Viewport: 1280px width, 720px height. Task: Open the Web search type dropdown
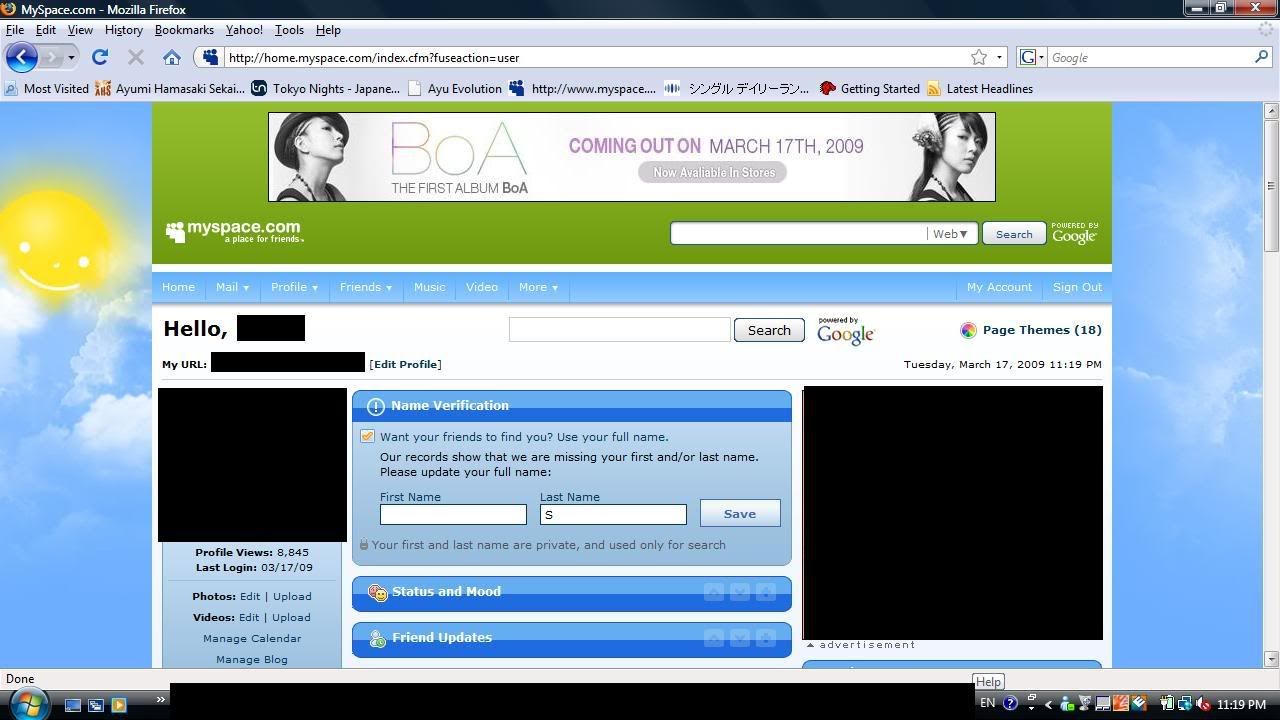click(x=950, y=233)
